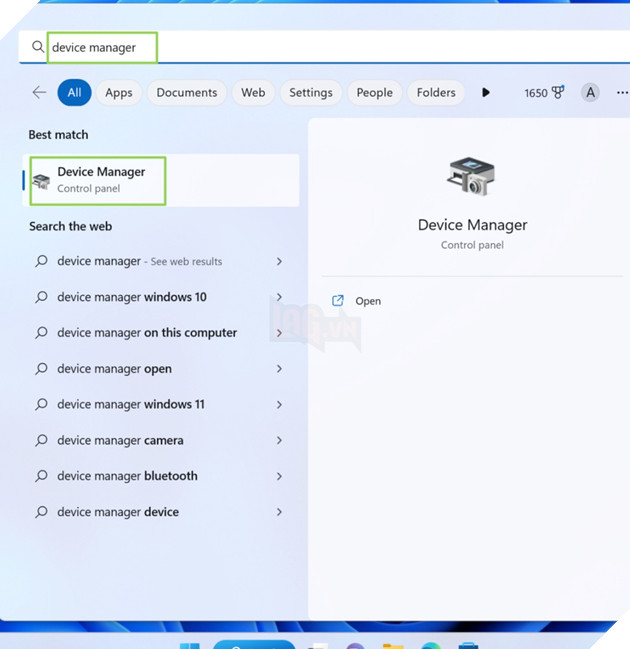The width and height of the screenshot is (630, 649).
Task: Filter results by People
Action: pyautogui.click(x=374, y=92)
